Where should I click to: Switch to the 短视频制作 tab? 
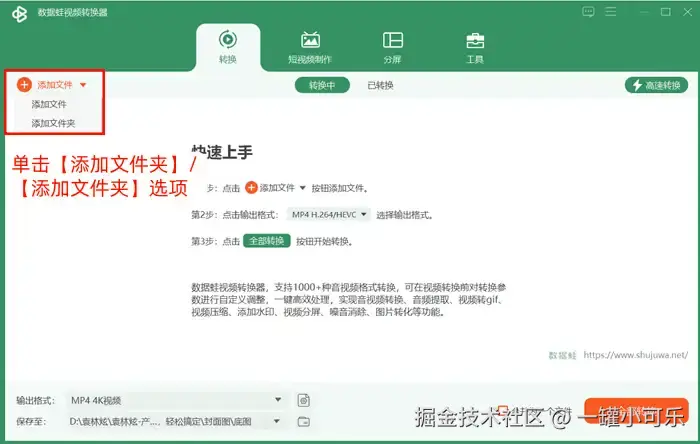coord(310,47)
